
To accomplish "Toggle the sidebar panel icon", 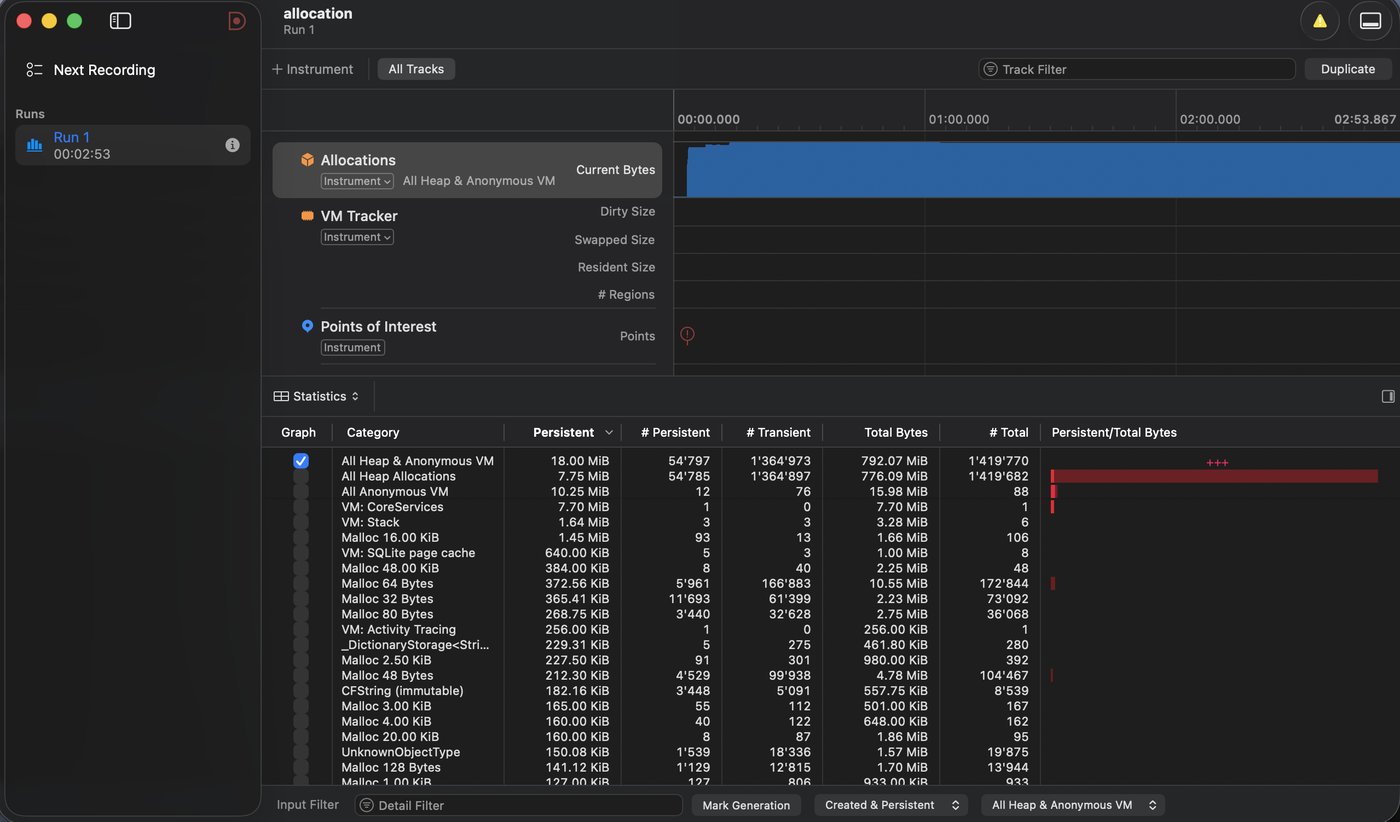I will point(120,20).
